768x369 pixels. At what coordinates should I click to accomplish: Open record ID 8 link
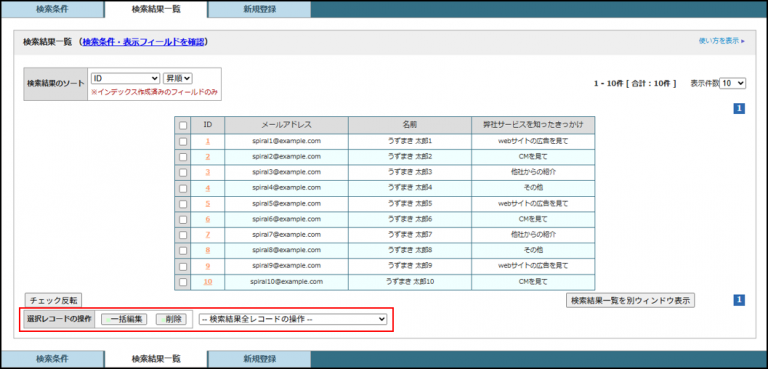pos(208,250)
